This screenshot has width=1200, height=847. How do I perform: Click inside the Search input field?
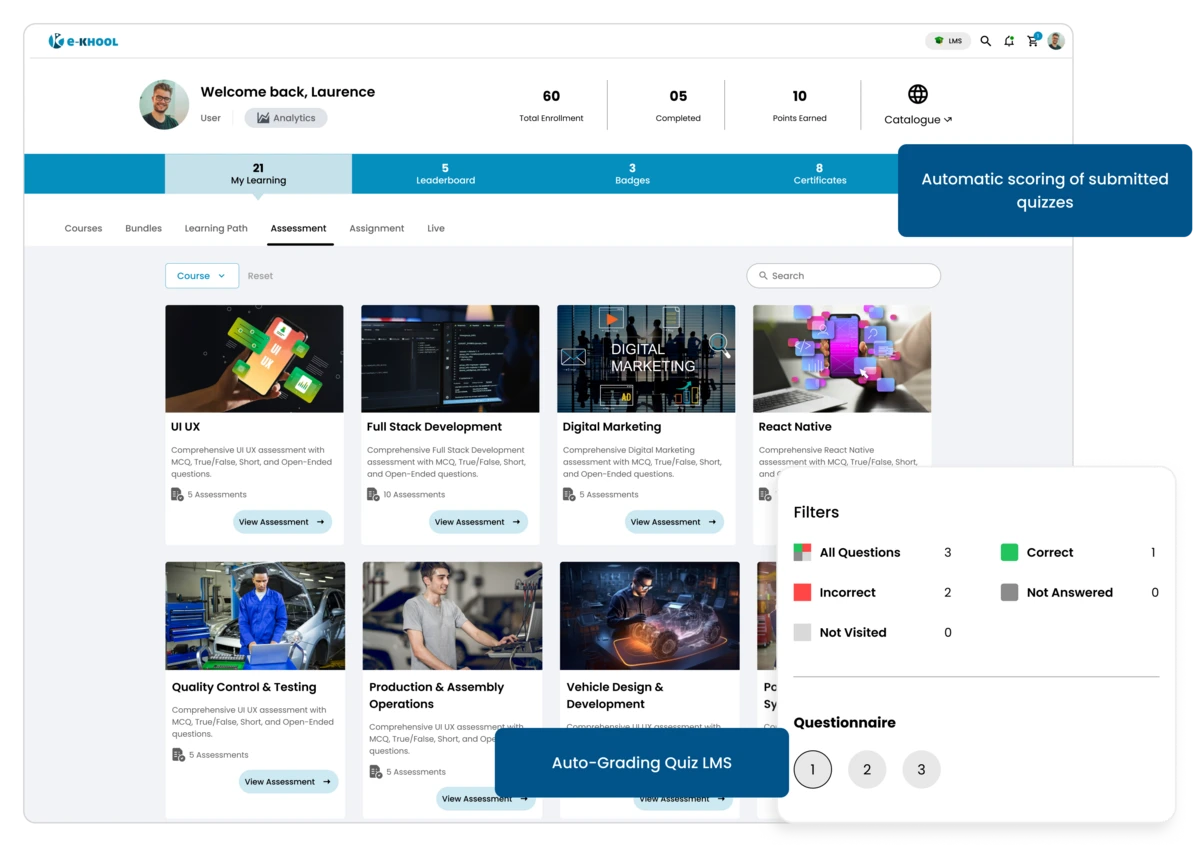(843, 275)
